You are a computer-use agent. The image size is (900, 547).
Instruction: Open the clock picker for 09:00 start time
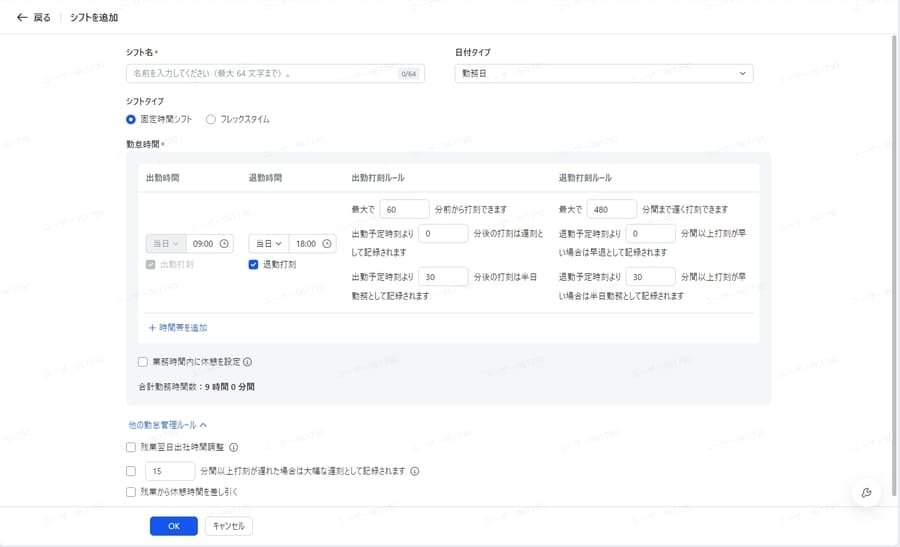(x=224, y=243)
